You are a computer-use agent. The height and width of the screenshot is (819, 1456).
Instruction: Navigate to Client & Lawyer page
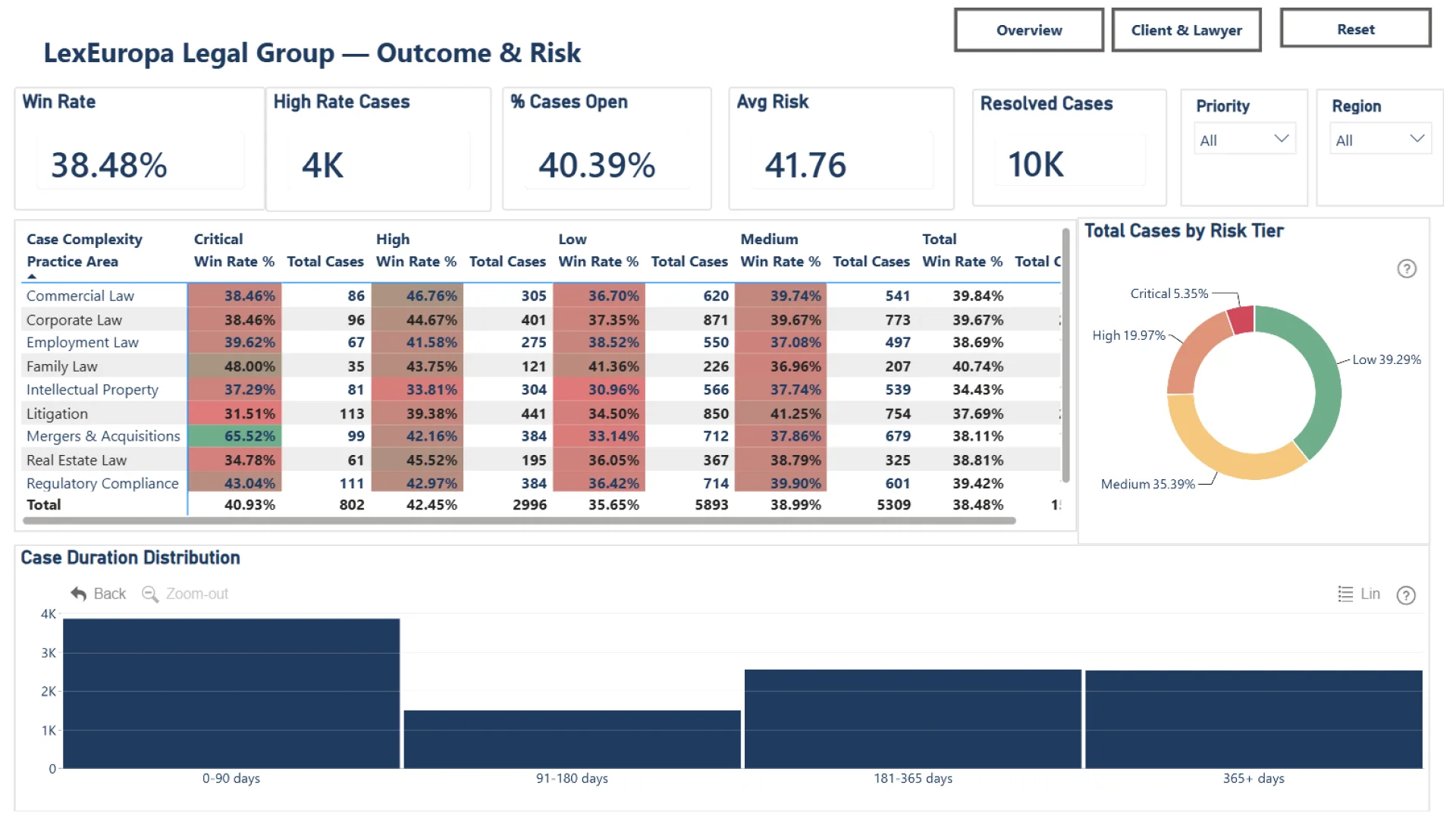[x=1187, y=30]
